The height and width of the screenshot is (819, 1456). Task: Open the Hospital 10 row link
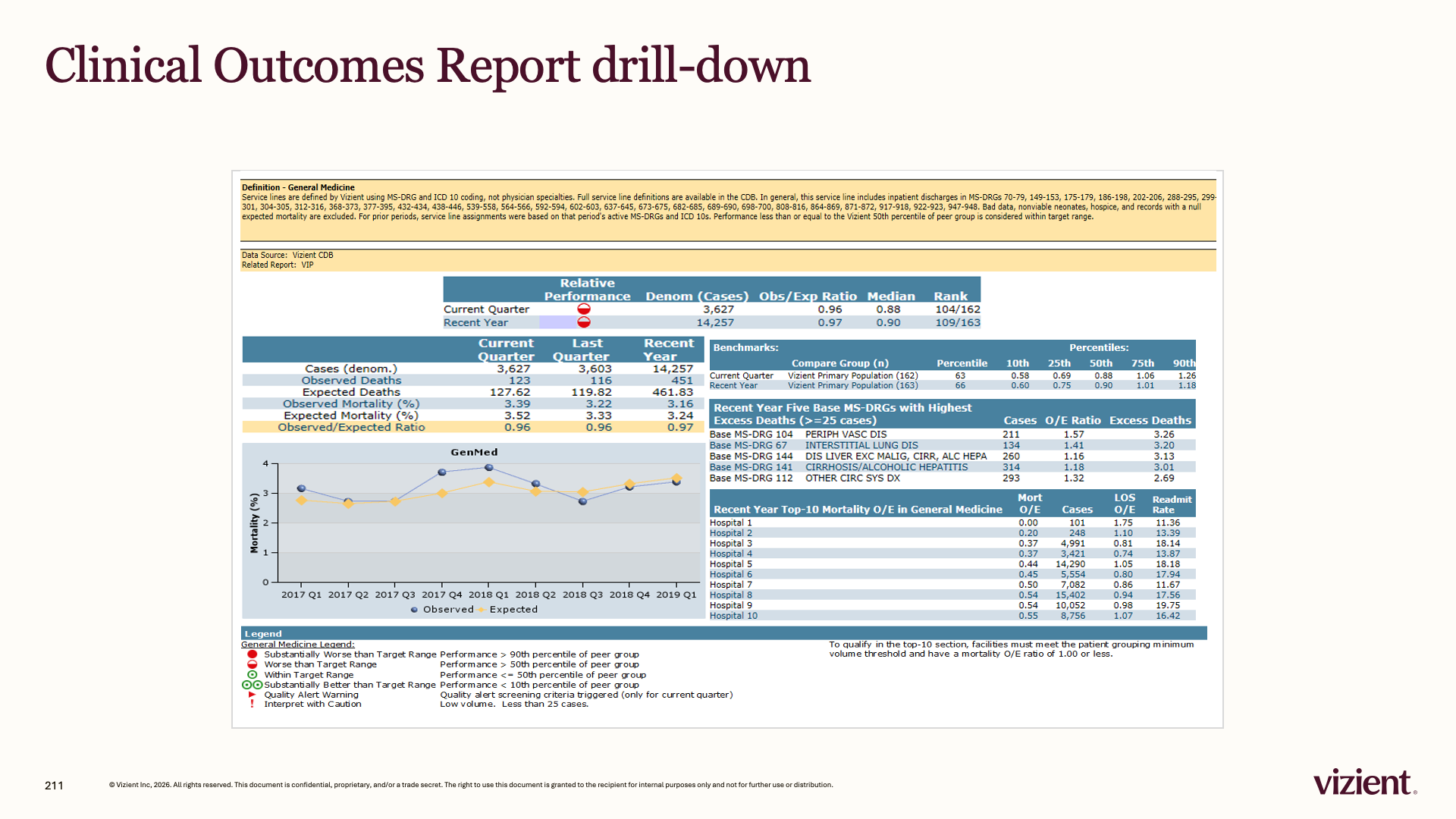pyautogui.click(x=733, y=616)
